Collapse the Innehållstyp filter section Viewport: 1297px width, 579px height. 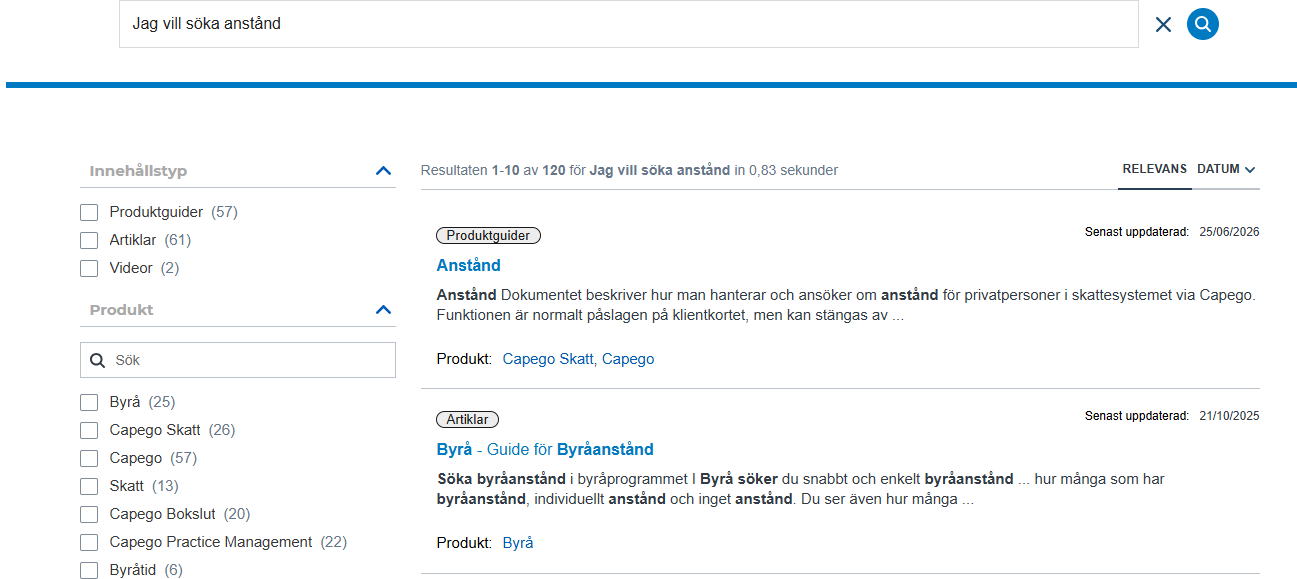point(383,171)
